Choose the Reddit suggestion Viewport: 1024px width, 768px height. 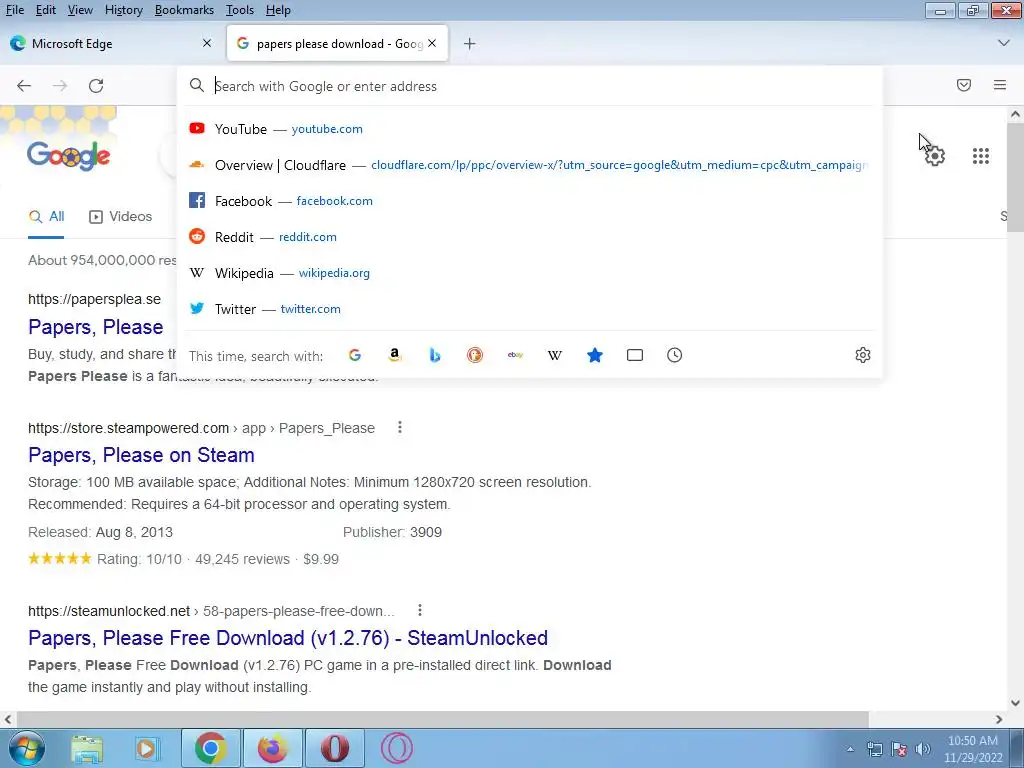(530, 236)
